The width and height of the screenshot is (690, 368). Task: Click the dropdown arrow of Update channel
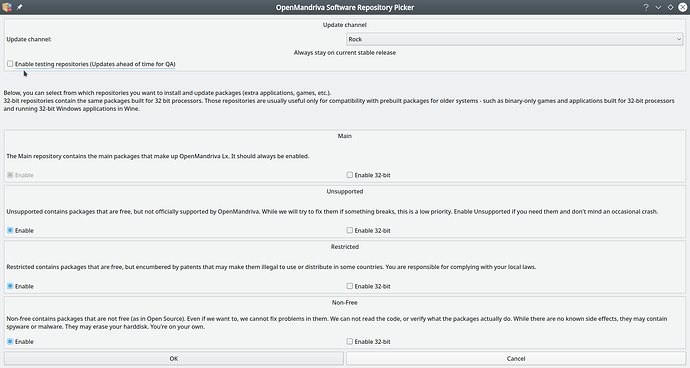(679, 39)
